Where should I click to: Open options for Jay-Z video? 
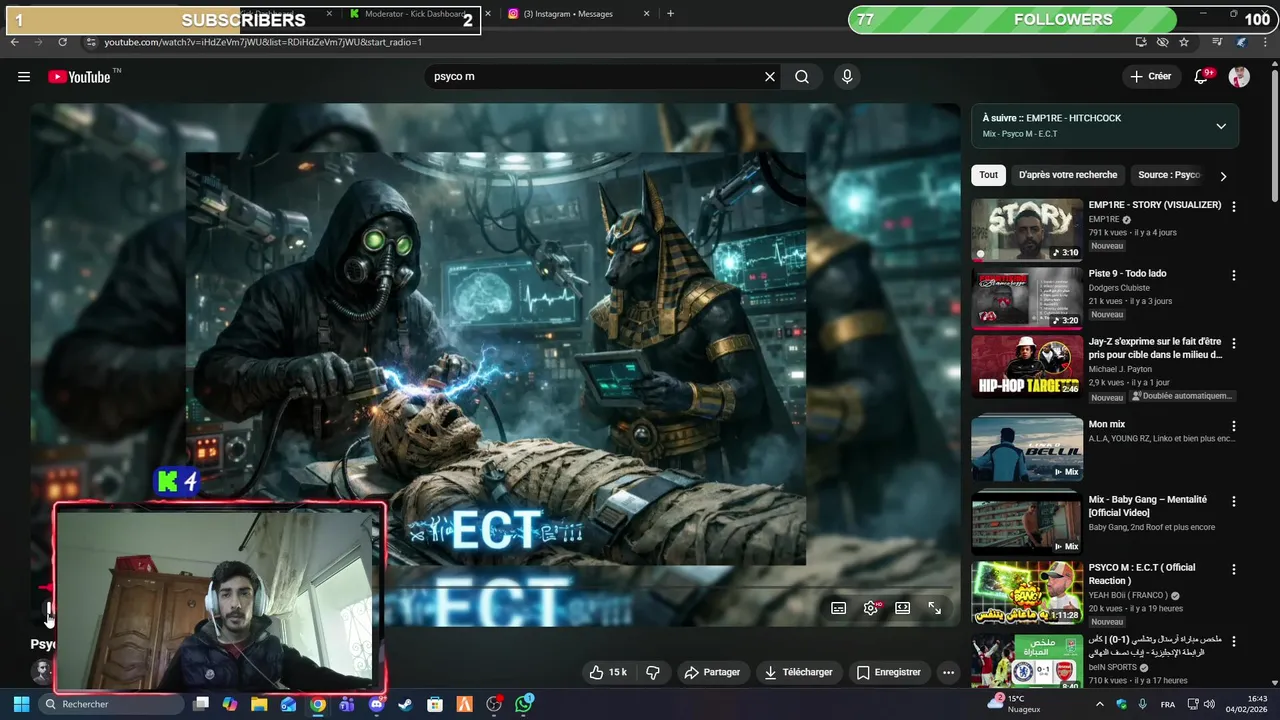1233,344
